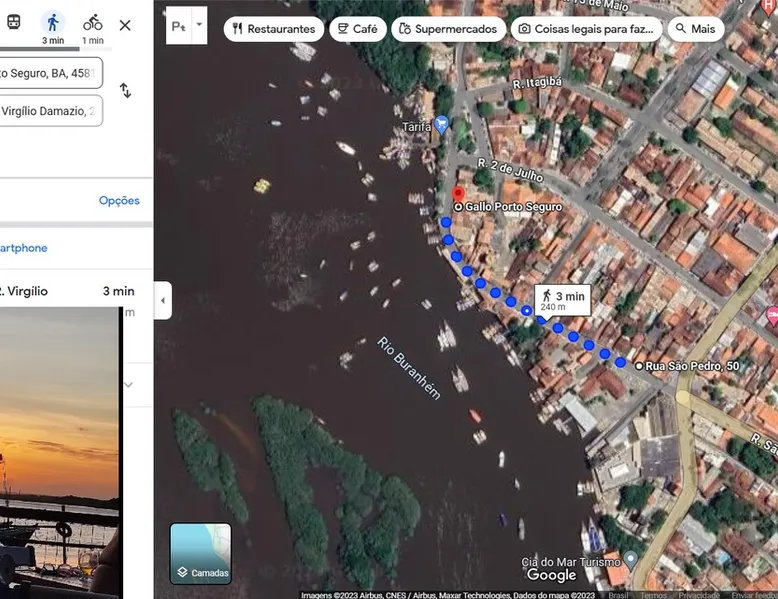778x599 pixels.
Task: Swap origin and destination points
Action: pyautogui.click(x=125, y=91)
